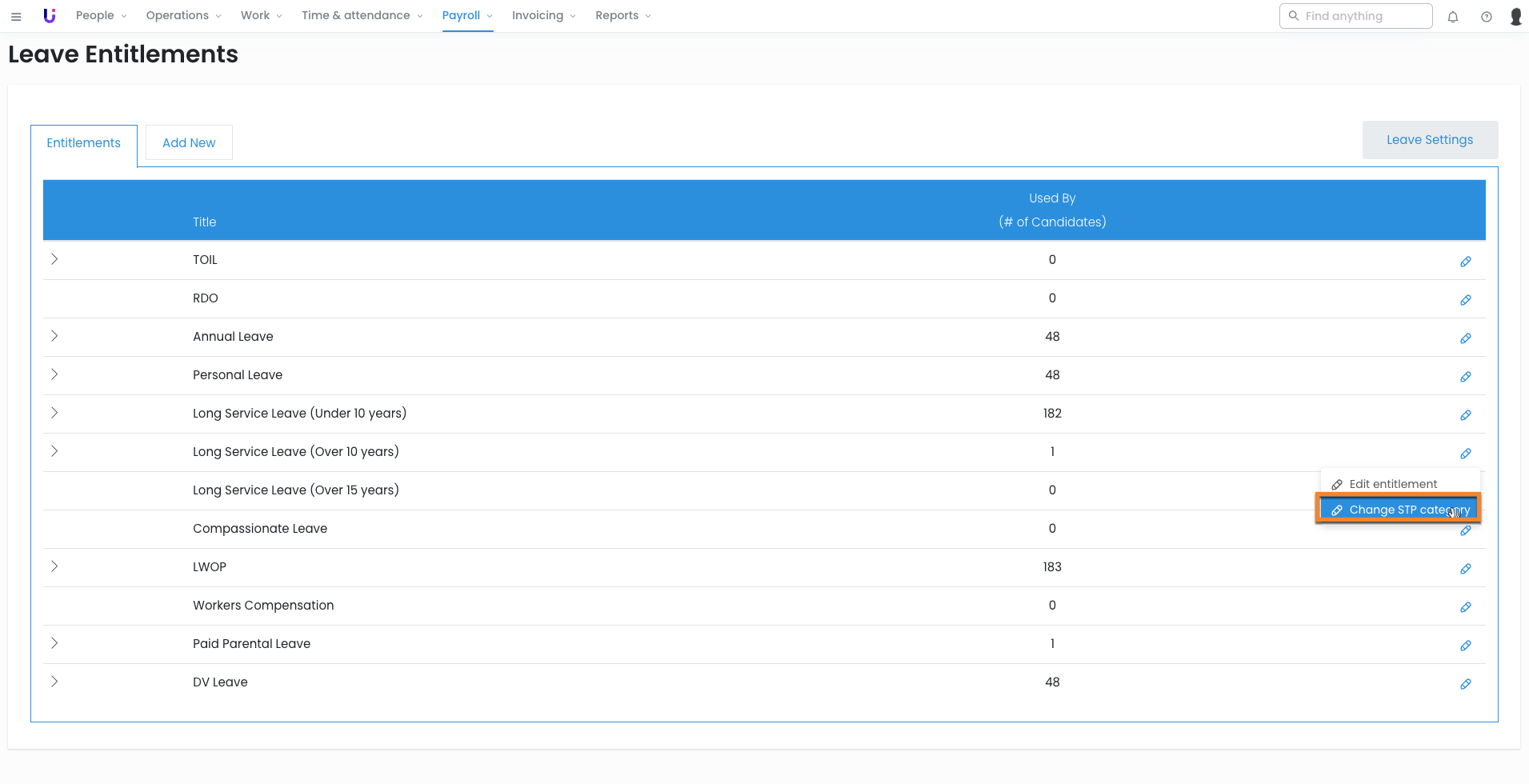Open the Time & attendance menu

362,16
